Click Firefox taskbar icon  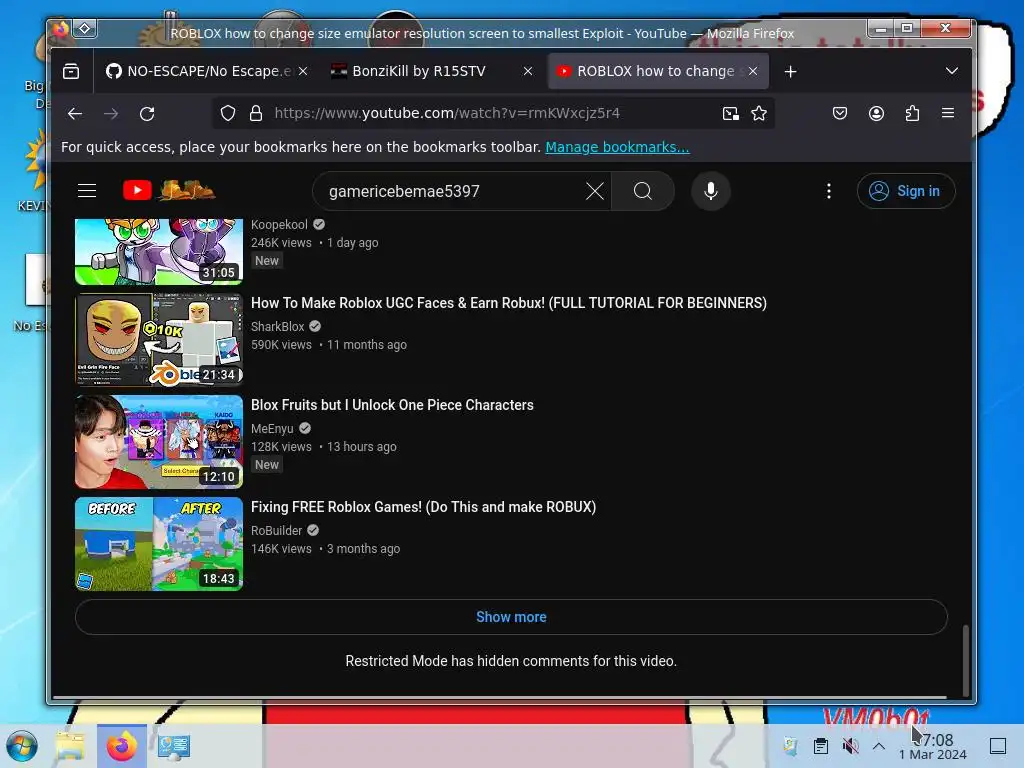[x=122, y=746]
